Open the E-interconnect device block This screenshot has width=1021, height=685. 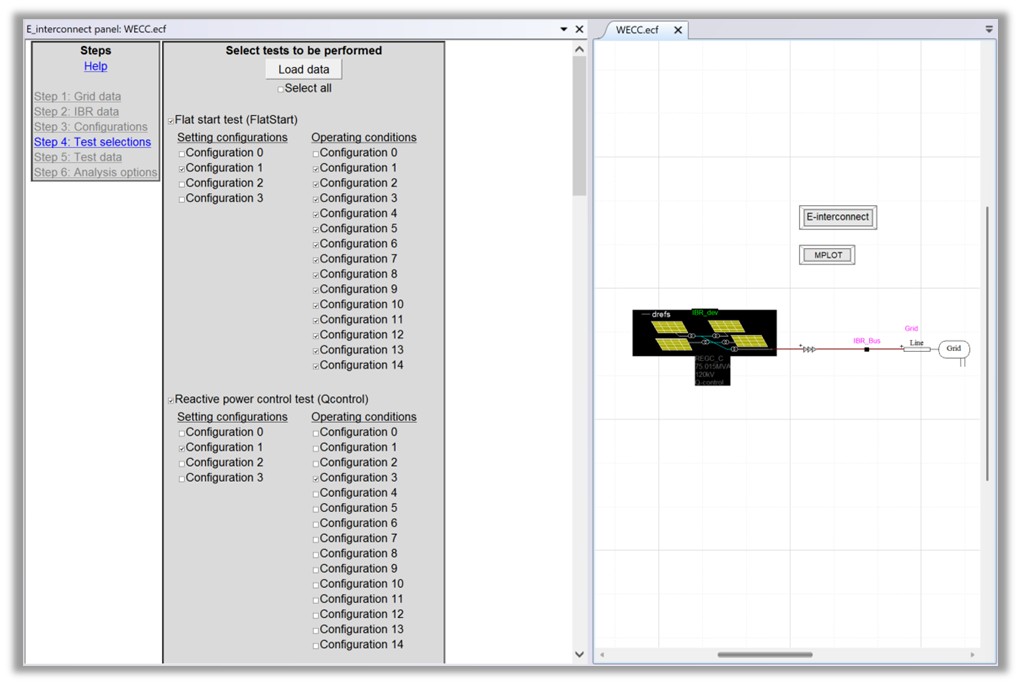(839, 217)
